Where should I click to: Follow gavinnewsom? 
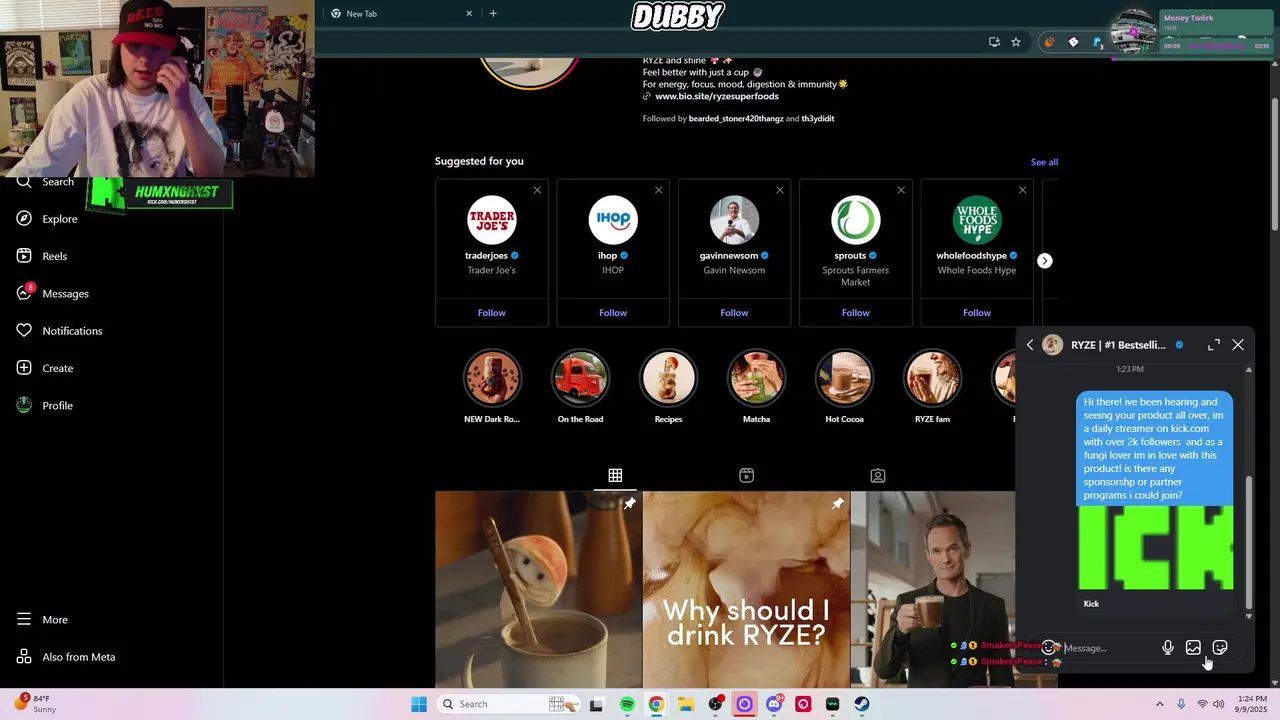tap(734, 313)
